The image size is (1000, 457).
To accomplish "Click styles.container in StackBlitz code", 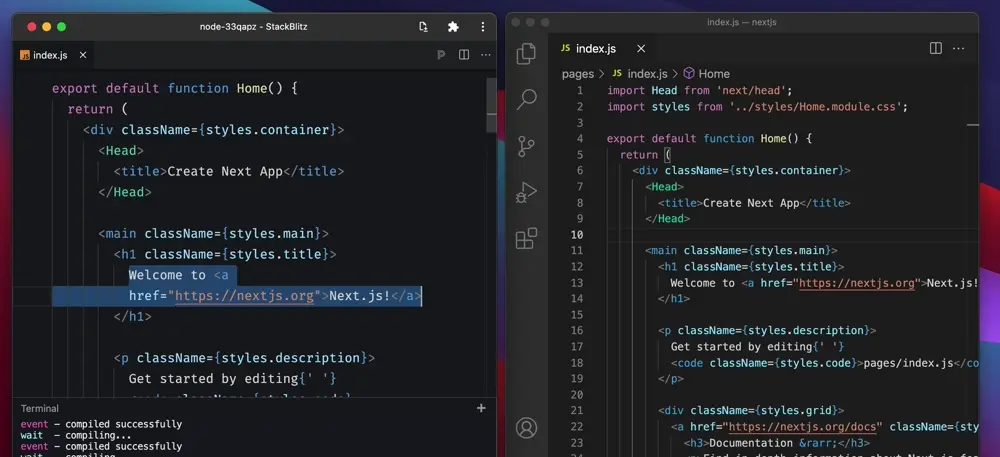I will pyautogui.click(x=268, y=130).
